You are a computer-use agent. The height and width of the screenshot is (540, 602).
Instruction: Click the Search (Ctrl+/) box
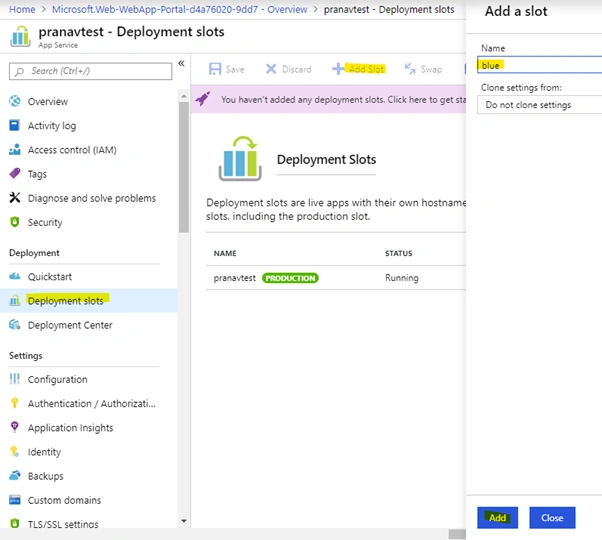point(91,71)
